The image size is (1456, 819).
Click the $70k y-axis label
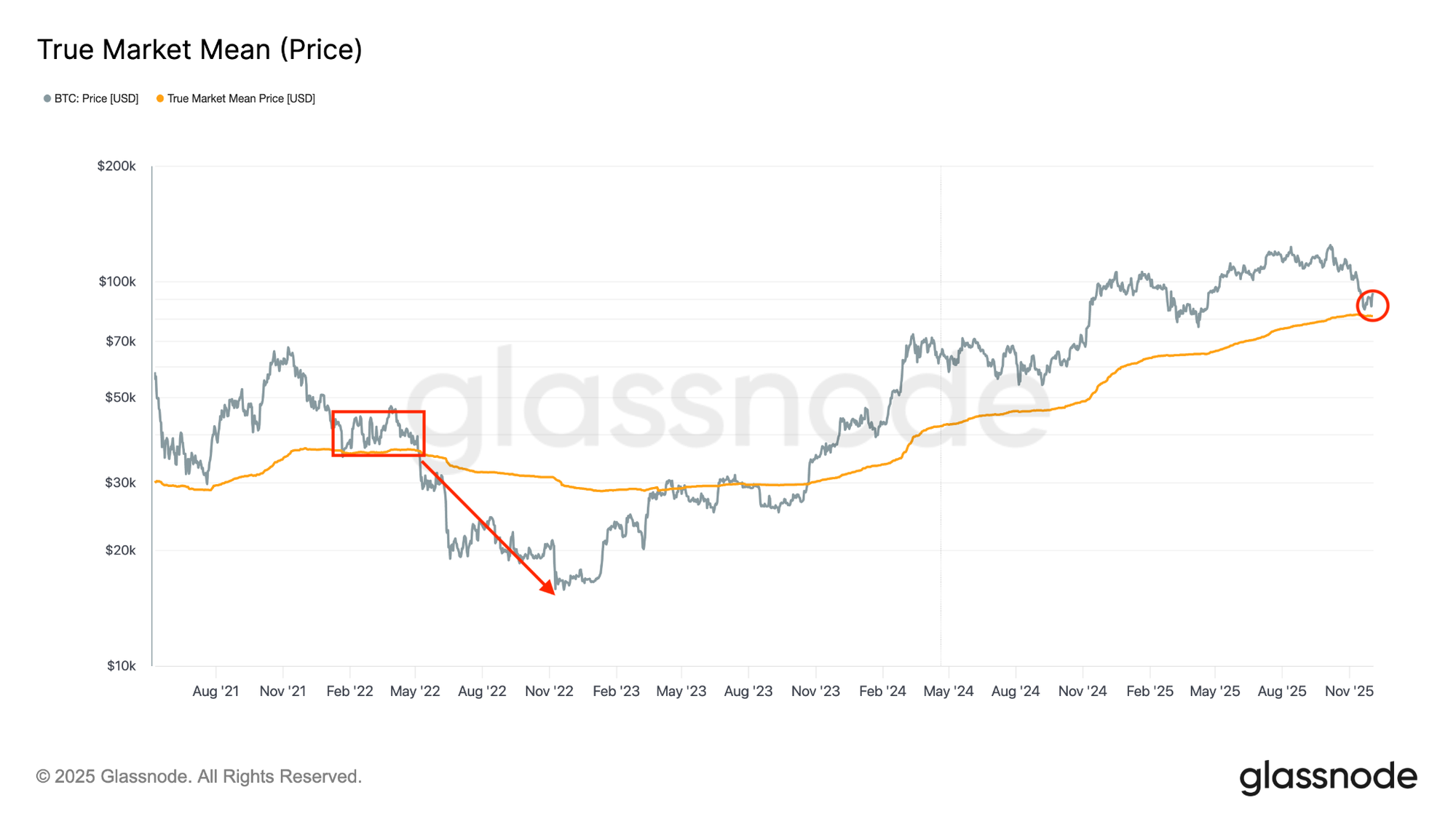click(x=120, y=341)
